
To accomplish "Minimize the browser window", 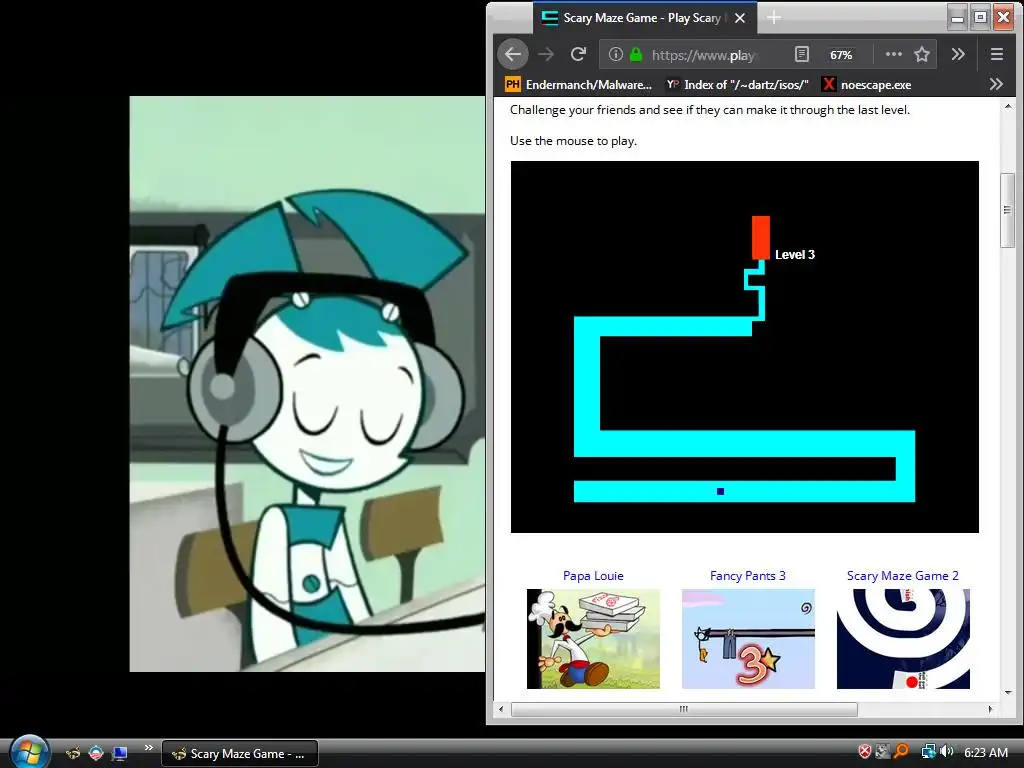I will pos(957,18).
